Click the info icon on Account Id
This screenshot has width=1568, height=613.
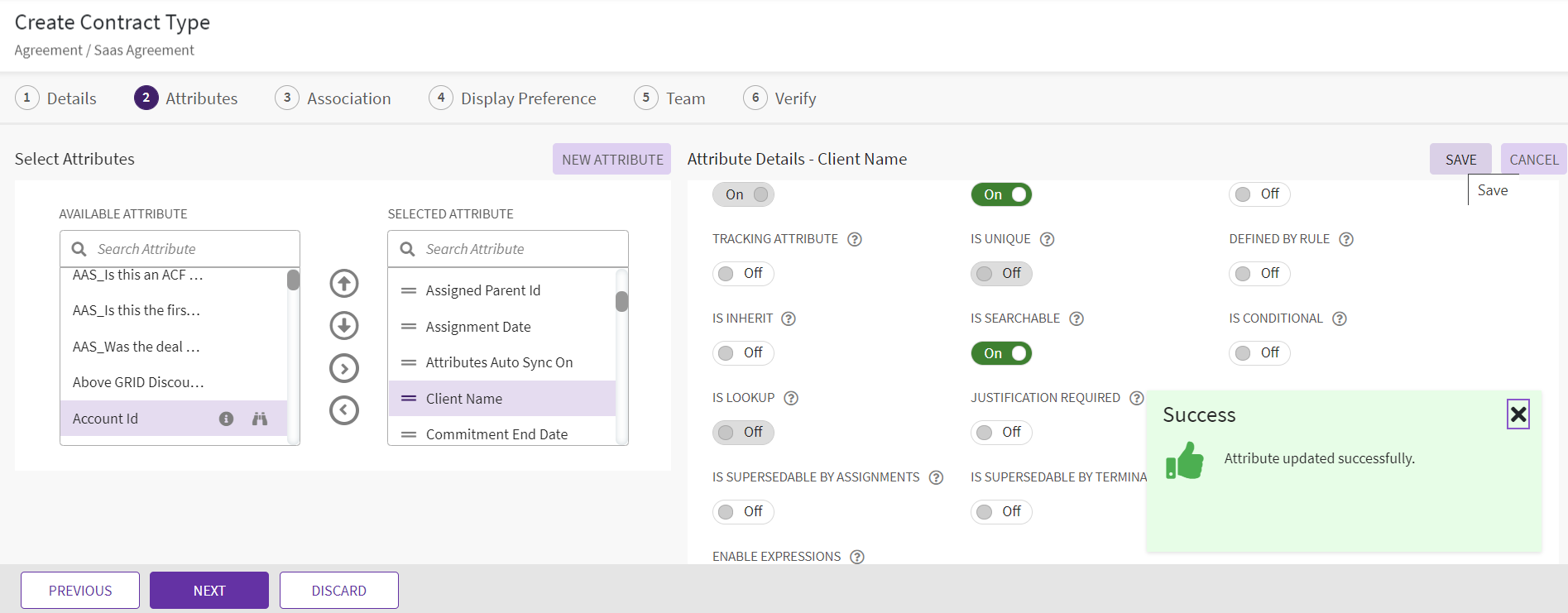pos(226,419)
